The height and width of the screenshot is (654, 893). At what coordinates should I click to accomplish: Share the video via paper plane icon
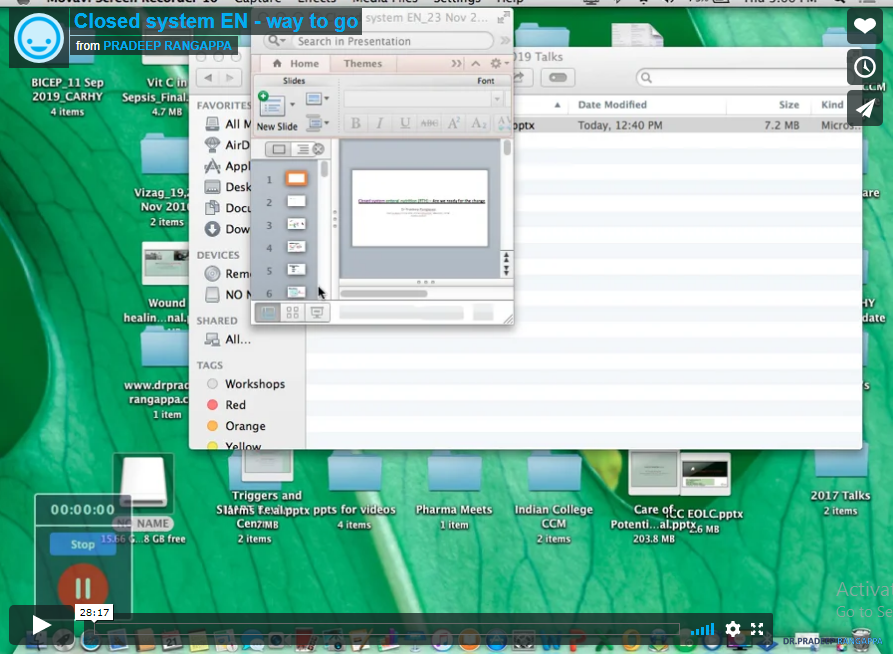click(x=864, y=108)
